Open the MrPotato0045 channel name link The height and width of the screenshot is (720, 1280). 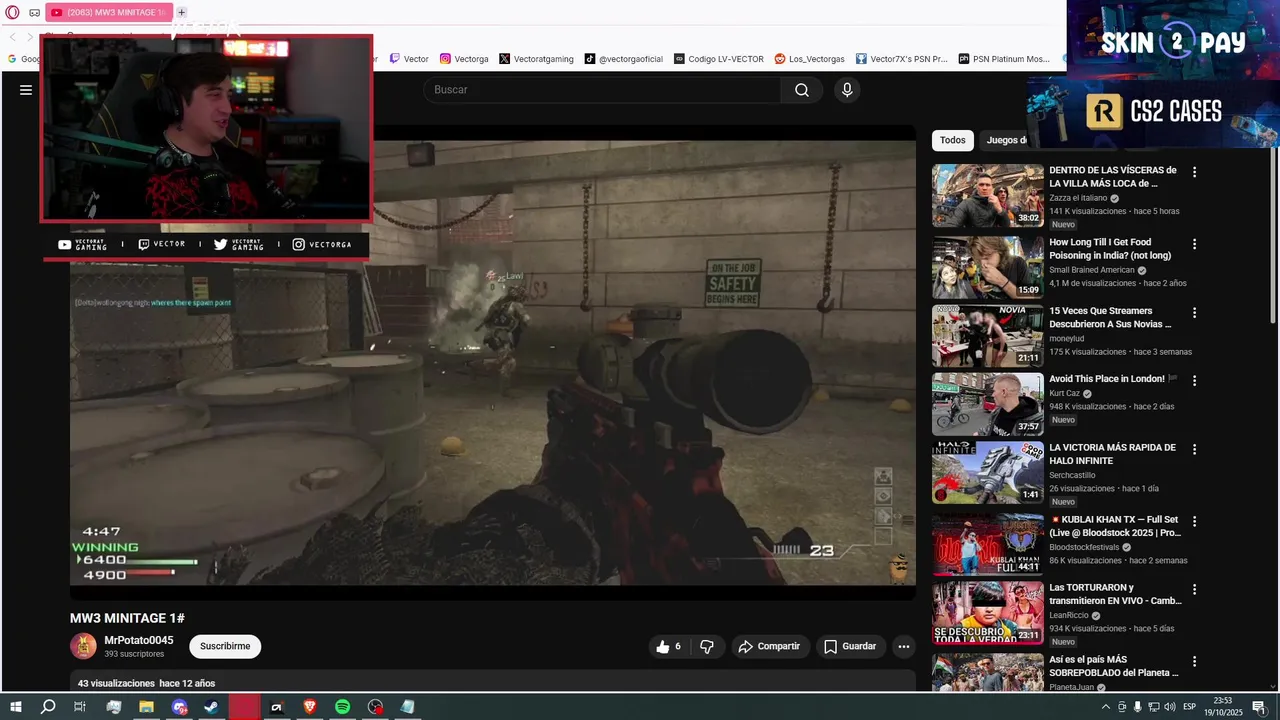[139, 640]
